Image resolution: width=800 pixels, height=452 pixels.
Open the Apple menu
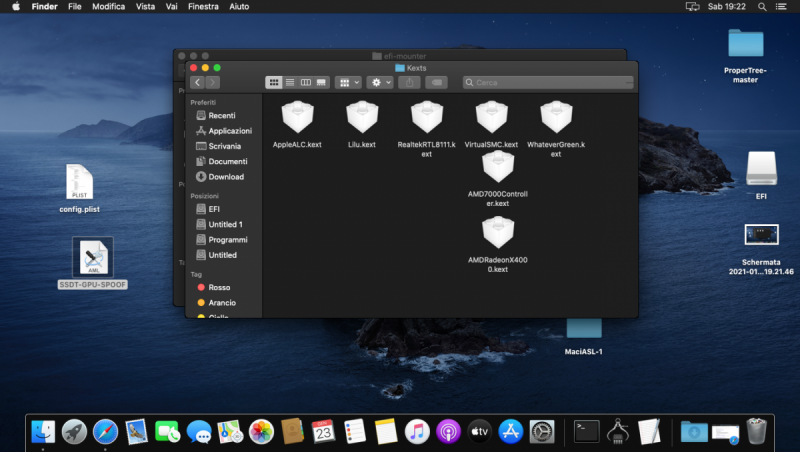[15, 6]
